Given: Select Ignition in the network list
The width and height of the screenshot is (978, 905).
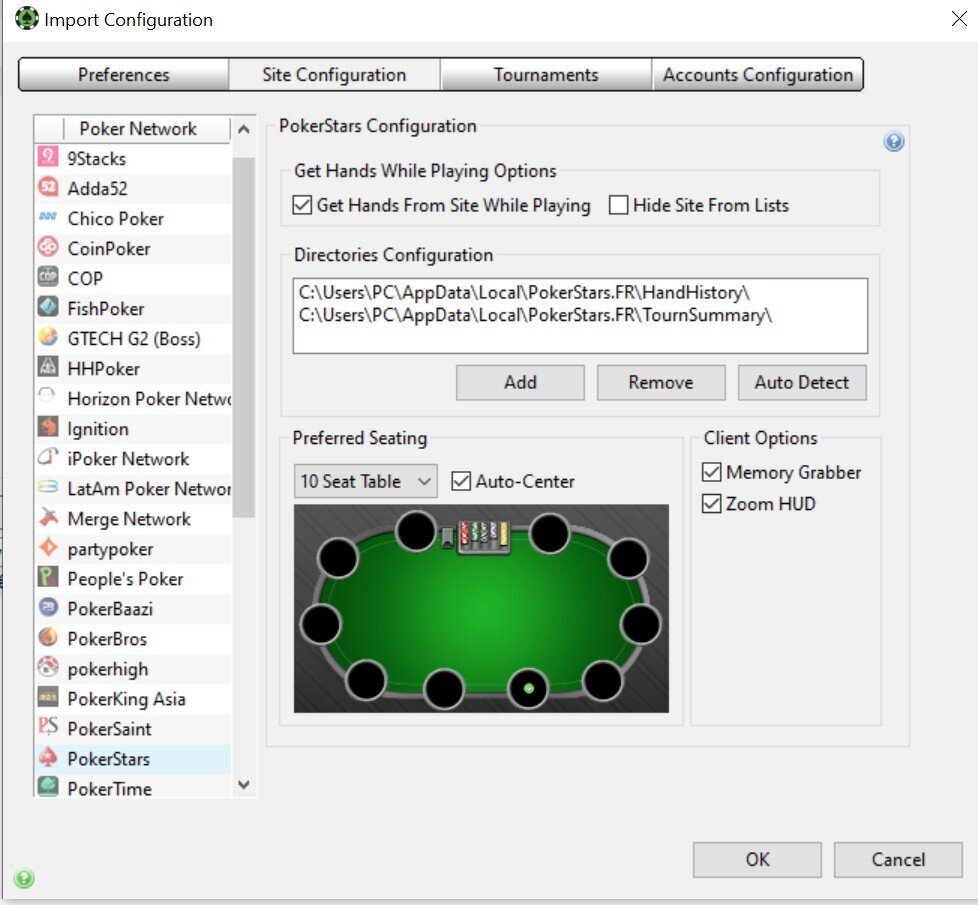Looking at the screenshot, I should (133, 428).
